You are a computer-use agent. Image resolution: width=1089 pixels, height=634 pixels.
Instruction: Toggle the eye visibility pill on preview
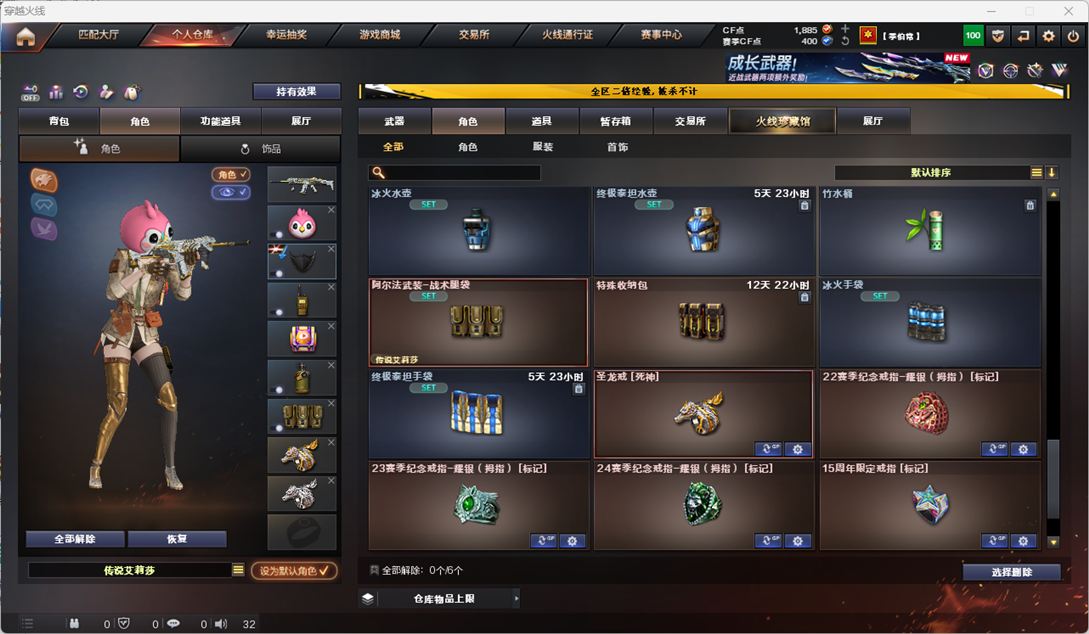(x=231, y=192)
